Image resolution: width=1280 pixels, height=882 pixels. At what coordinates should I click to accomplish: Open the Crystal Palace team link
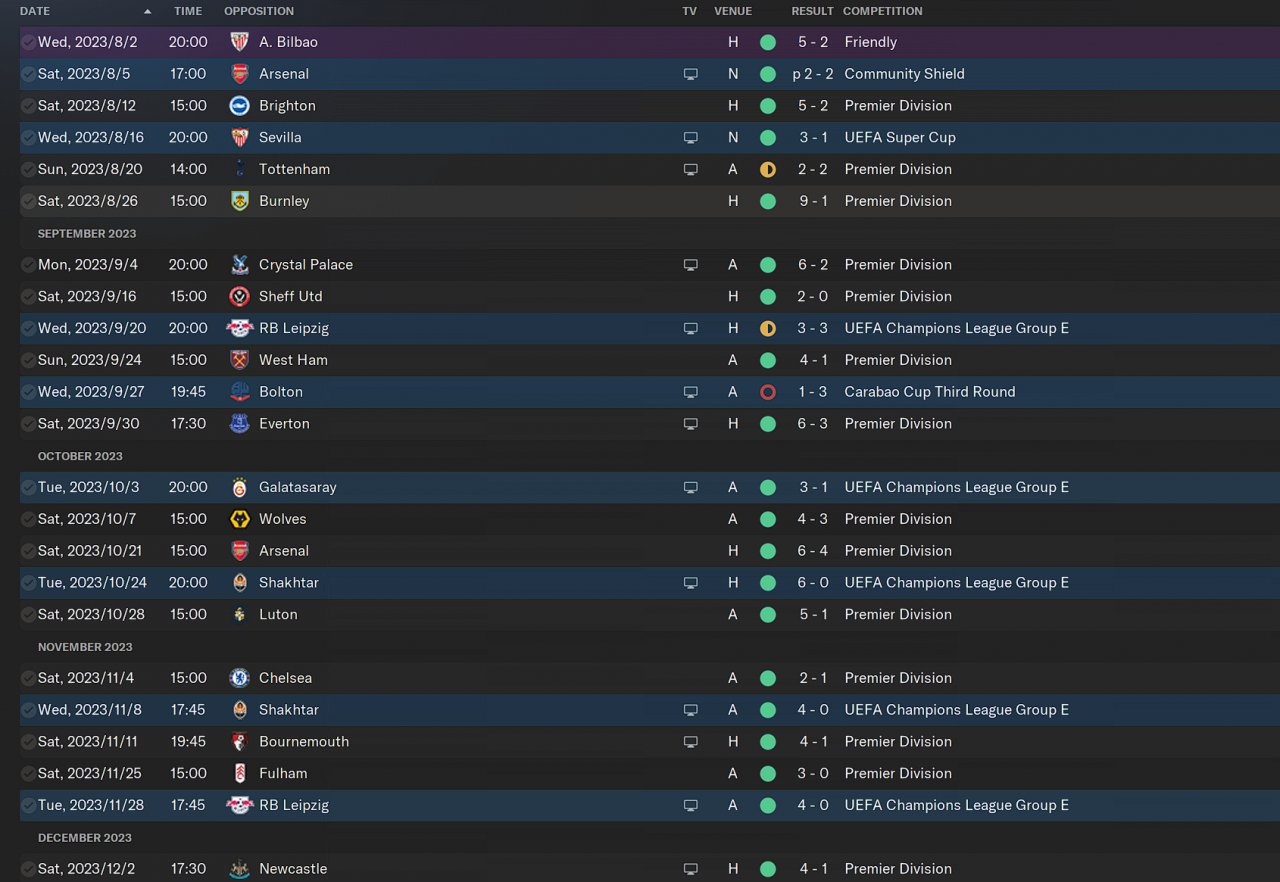coord(305,265)
